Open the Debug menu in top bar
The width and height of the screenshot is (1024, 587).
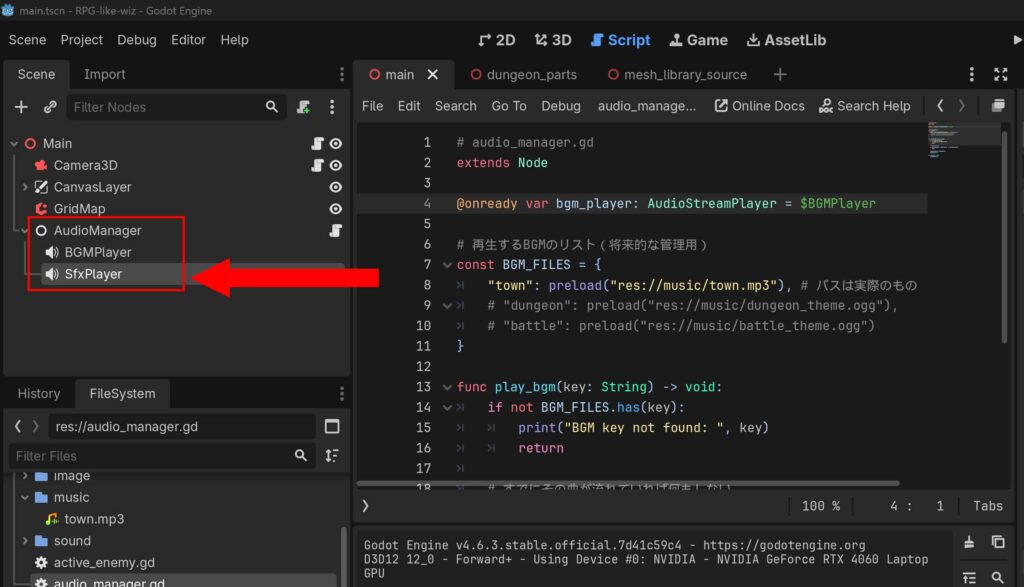pos(136,40)
